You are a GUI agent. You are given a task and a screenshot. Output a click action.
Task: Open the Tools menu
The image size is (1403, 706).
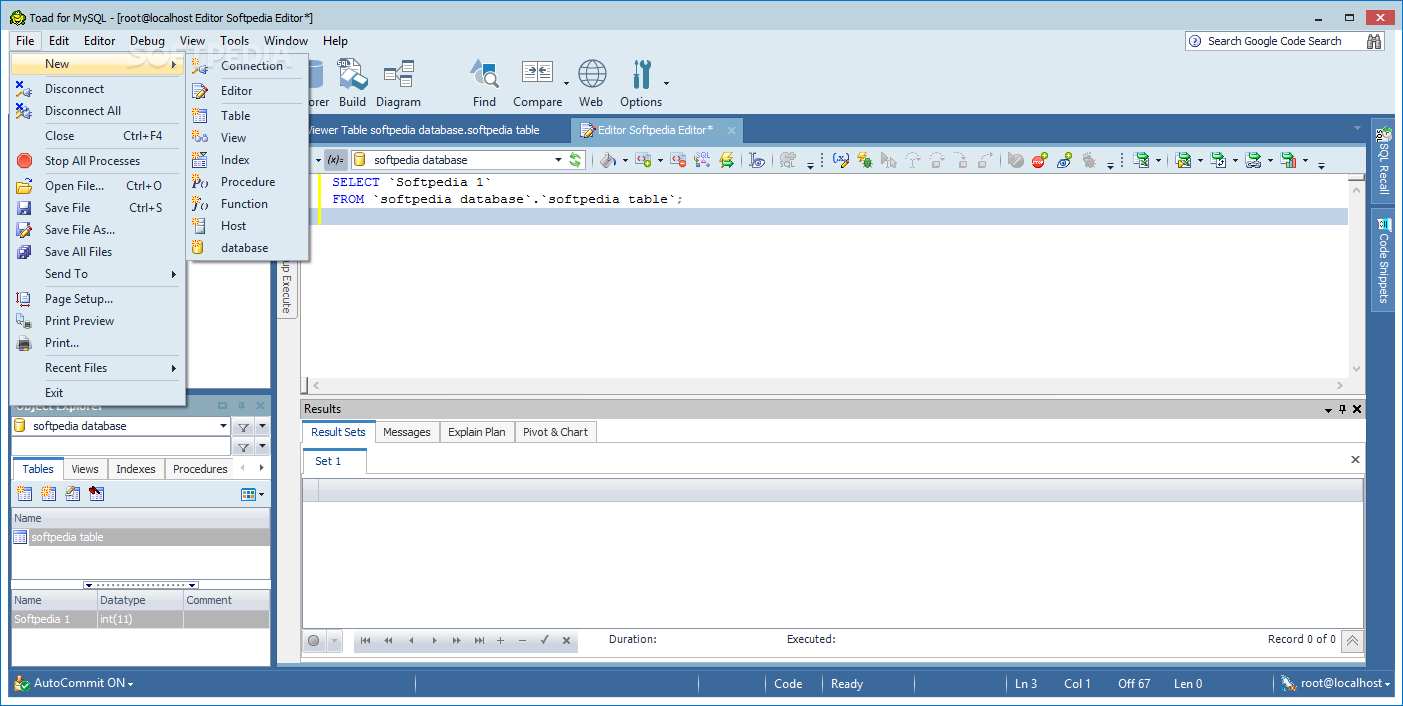[x=235, y=41]
